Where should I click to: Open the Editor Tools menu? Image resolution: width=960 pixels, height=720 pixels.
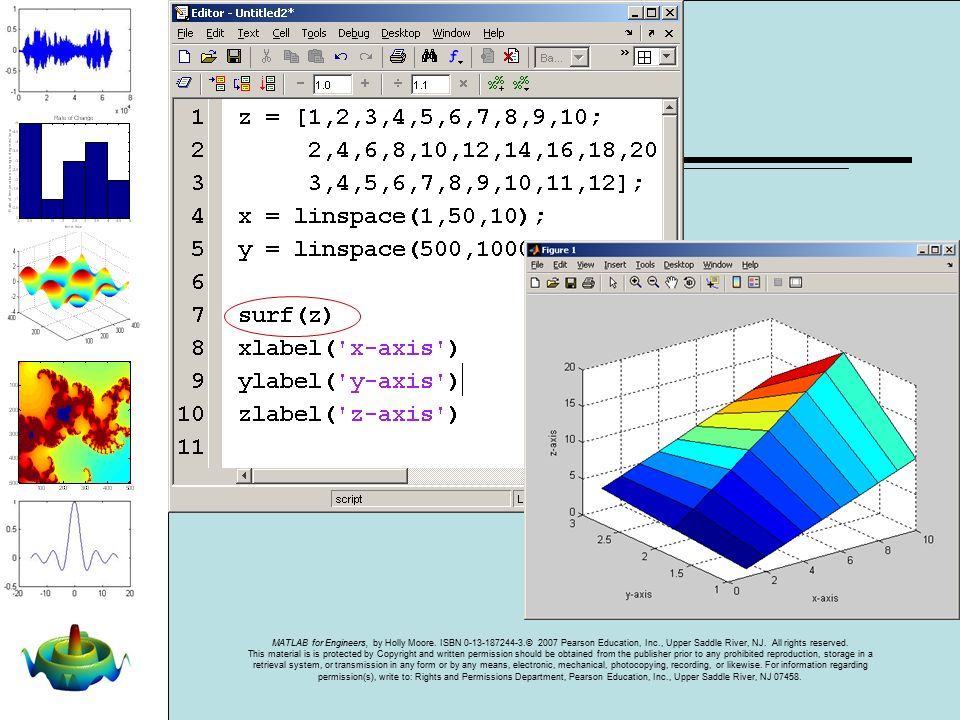pyautogui.click(x=313, y=33)
